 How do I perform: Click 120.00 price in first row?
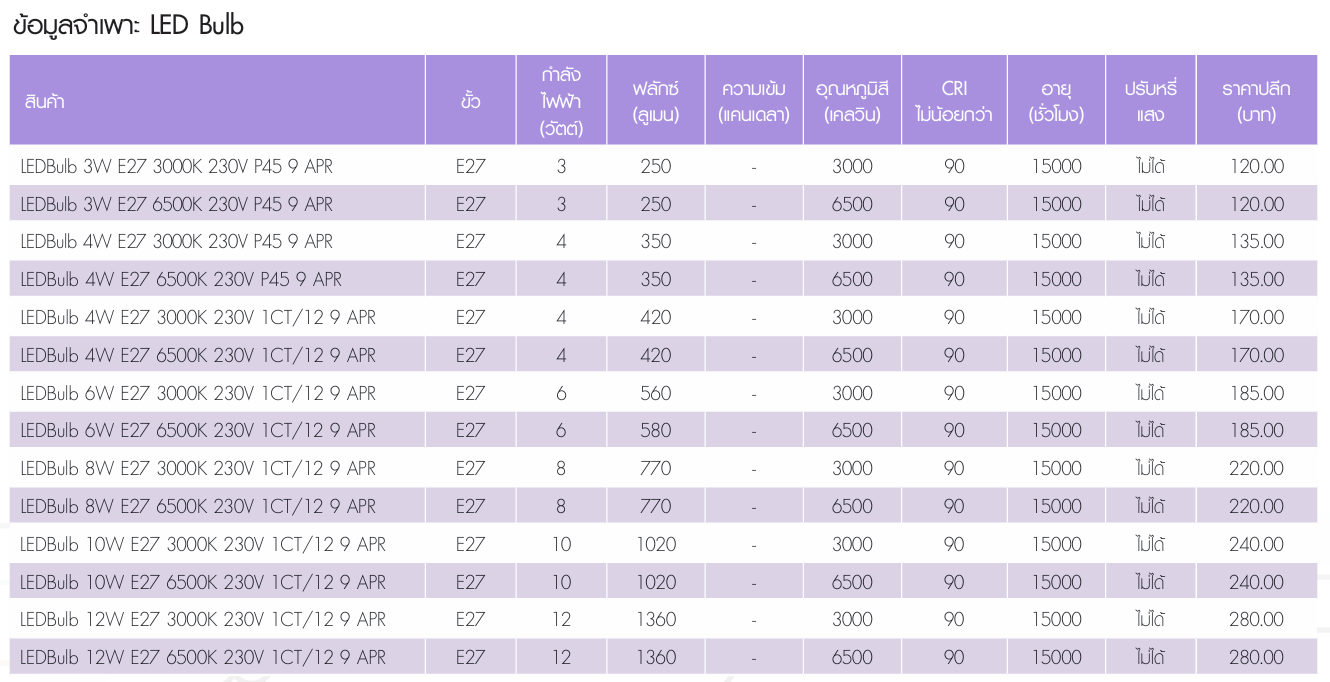(1256, 167)
